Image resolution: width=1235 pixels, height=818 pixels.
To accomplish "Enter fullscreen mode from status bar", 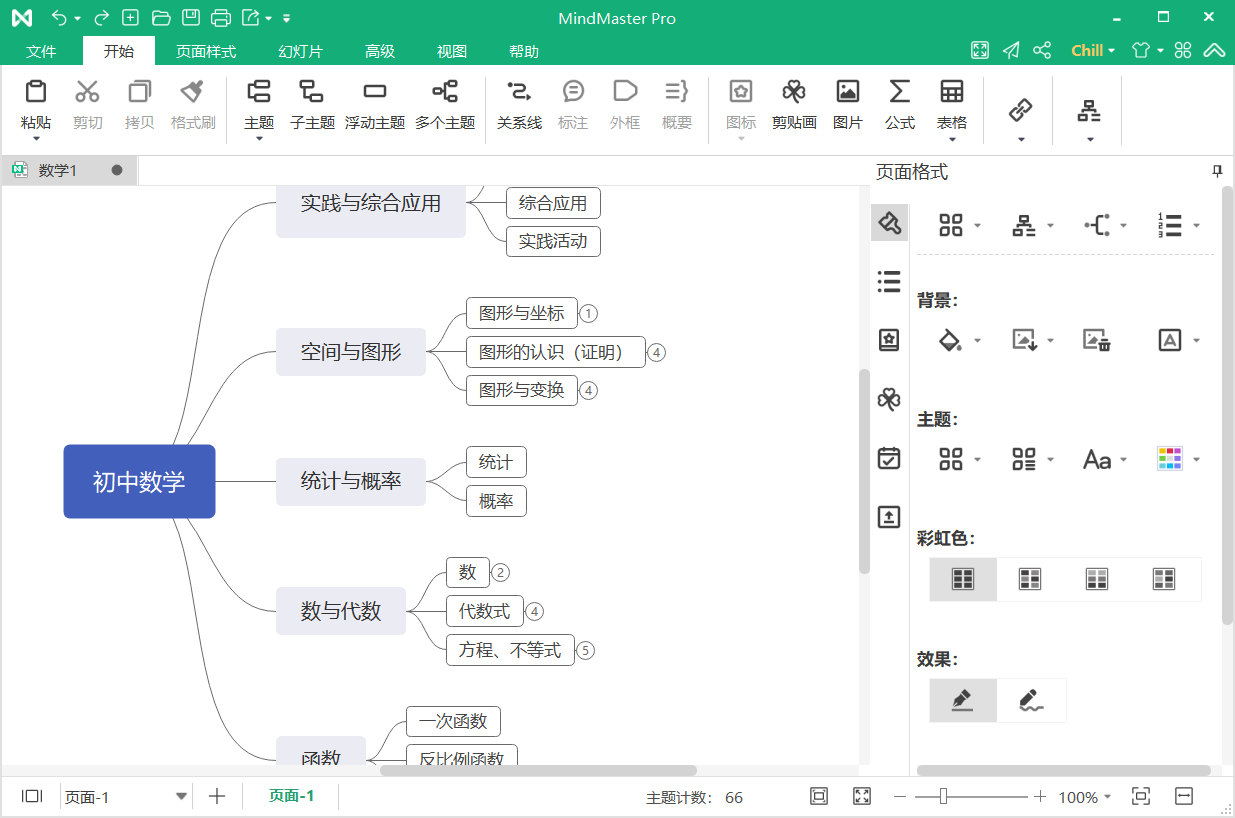I will tap(862, 797).
